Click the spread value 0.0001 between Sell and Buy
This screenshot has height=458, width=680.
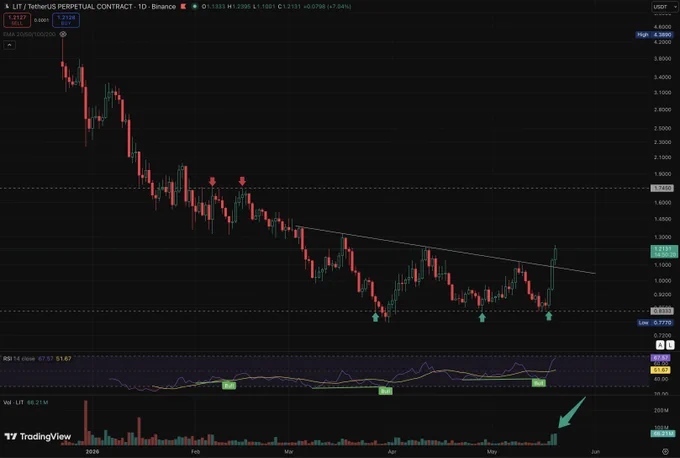tap(42, 20)
